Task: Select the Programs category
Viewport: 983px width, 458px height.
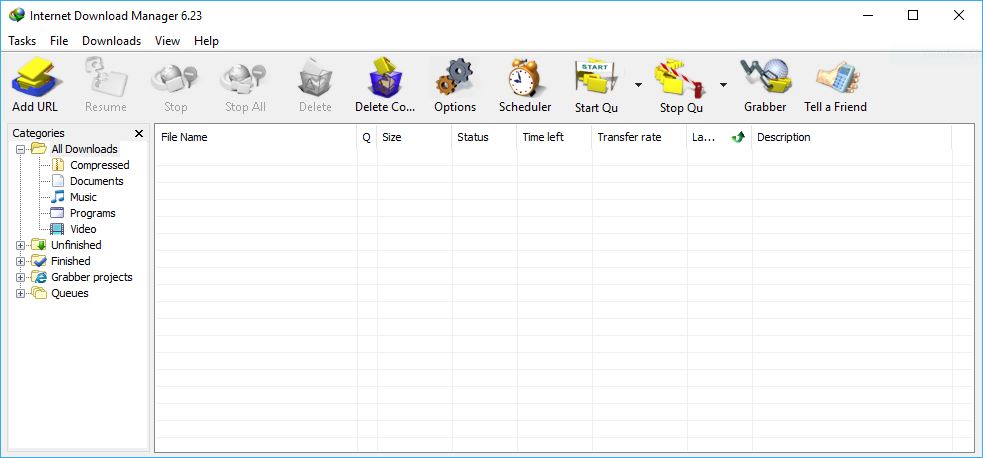Action: coord(93,213)
